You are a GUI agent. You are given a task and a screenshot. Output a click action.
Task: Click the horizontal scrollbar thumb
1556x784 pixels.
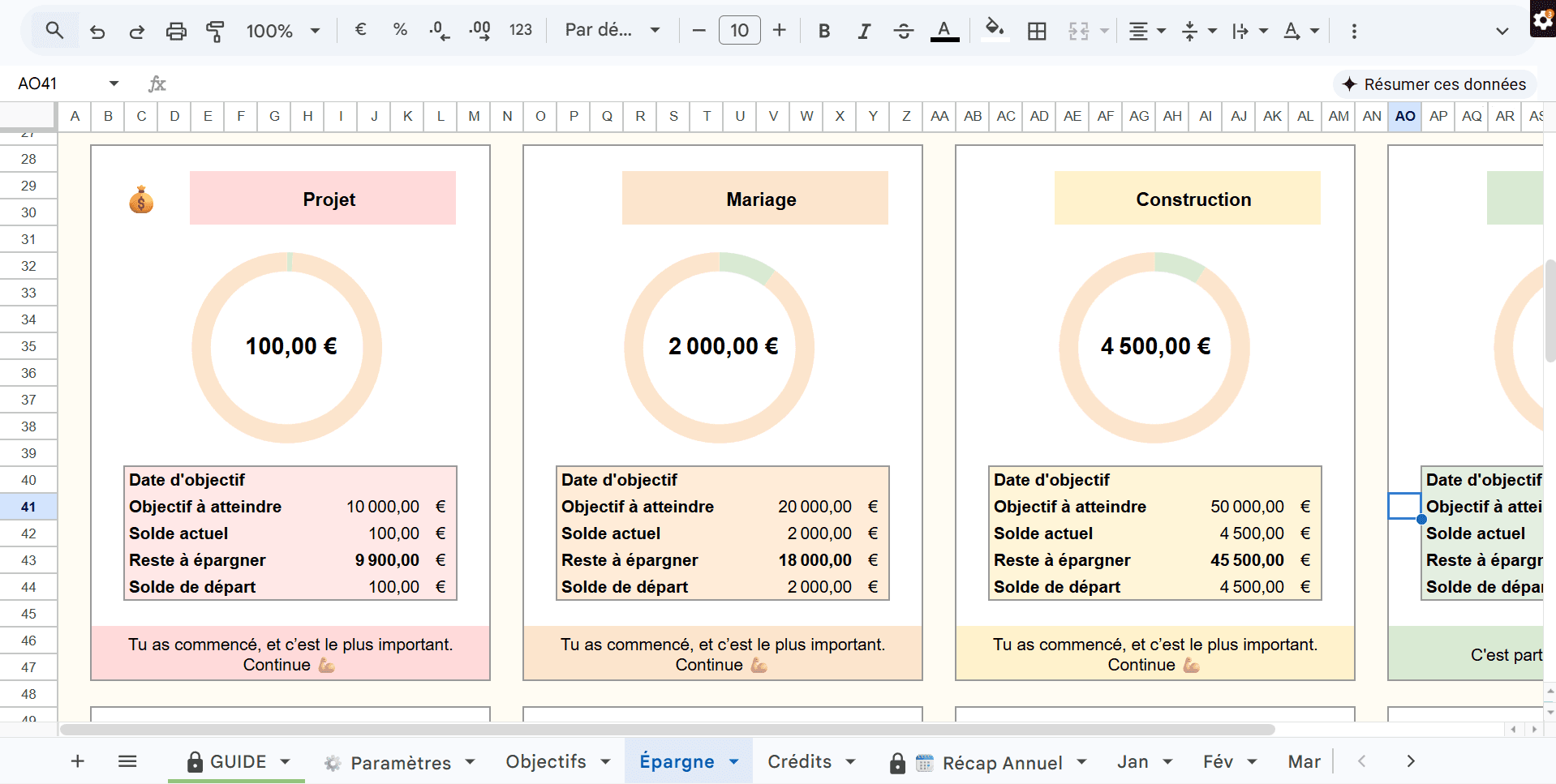[667, 730]
